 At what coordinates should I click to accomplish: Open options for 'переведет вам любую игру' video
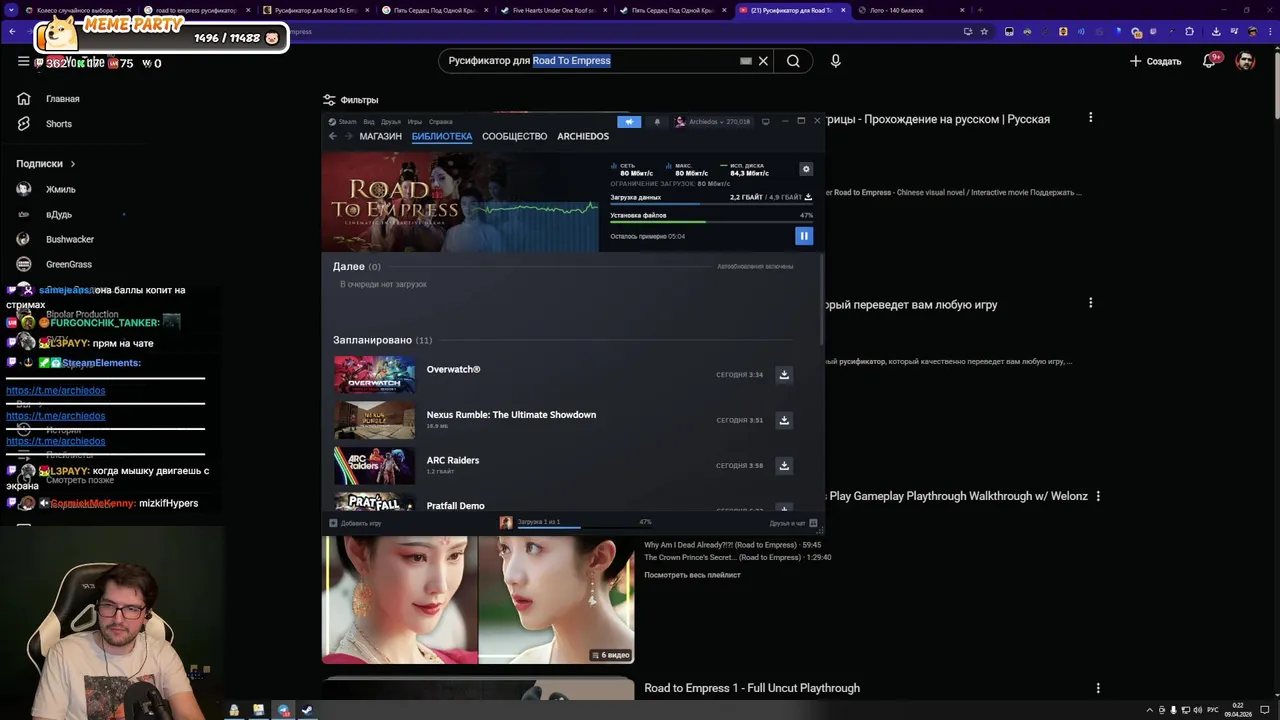[x=1090, y=302]
